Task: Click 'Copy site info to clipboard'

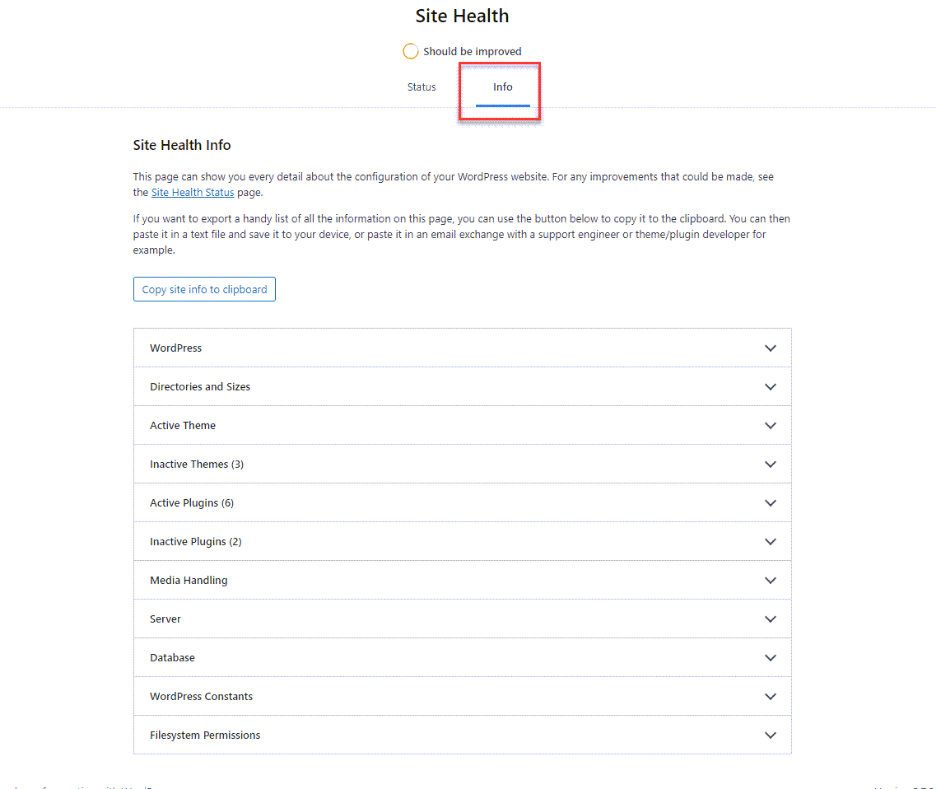Action: click(204, 289)
